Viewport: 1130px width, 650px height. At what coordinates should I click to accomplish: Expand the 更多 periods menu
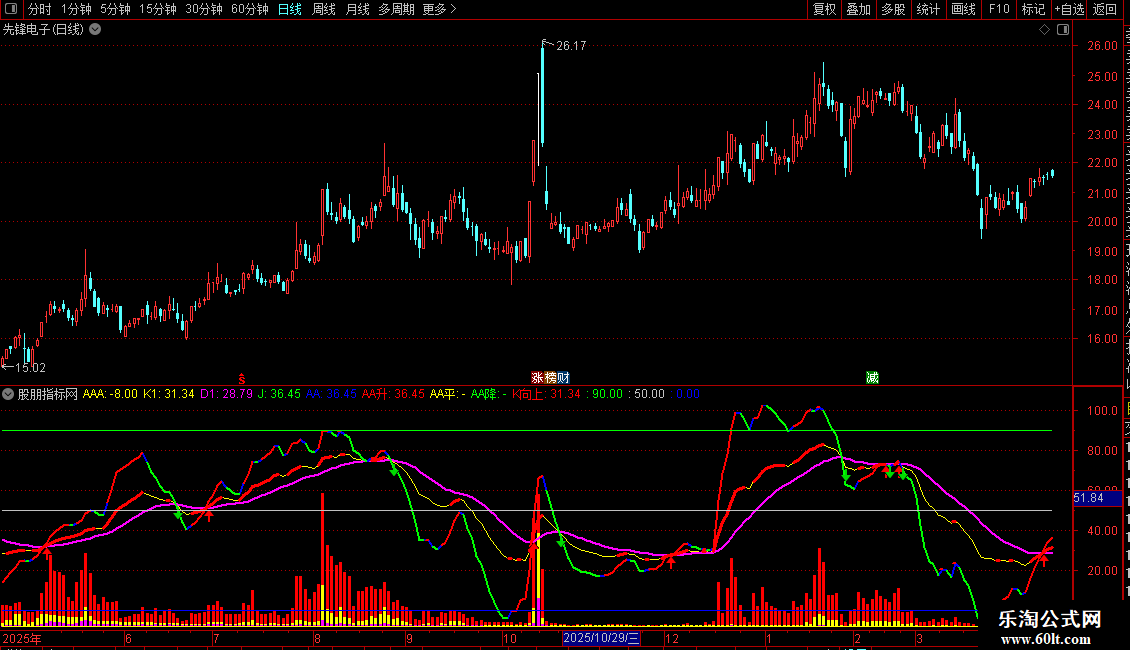439,9
